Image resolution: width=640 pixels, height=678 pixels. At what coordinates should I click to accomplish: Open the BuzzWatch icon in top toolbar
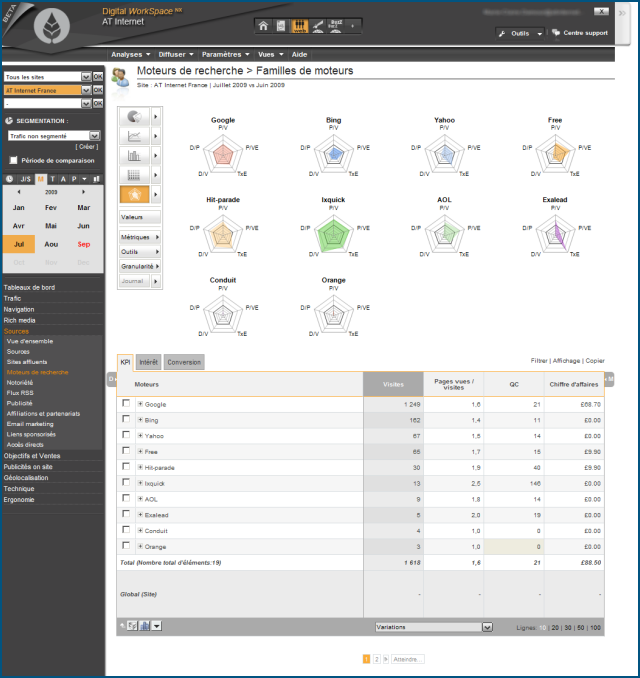pyautogui.click(x=336, y=26)
